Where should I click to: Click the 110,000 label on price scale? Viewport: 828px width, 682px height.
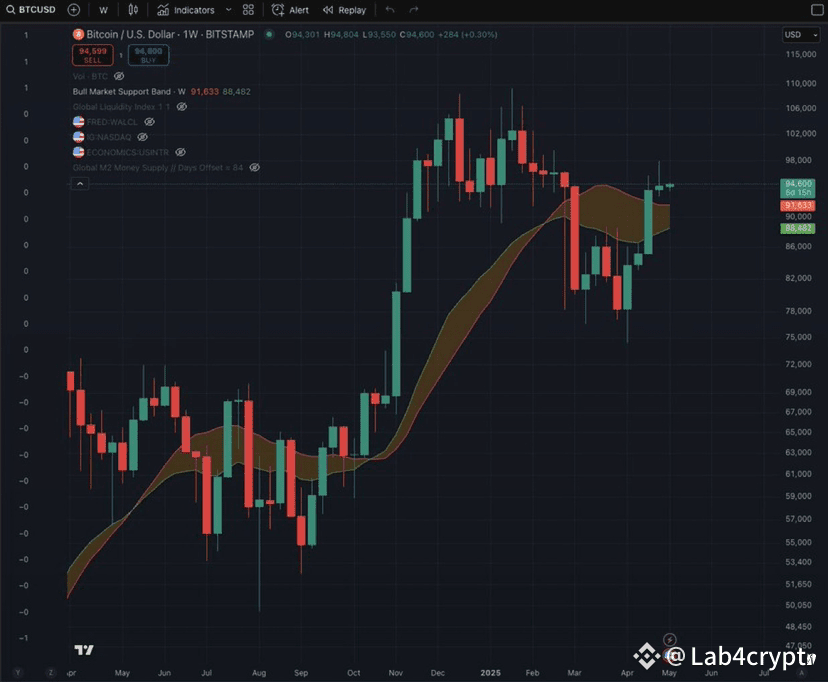(801, 83)
